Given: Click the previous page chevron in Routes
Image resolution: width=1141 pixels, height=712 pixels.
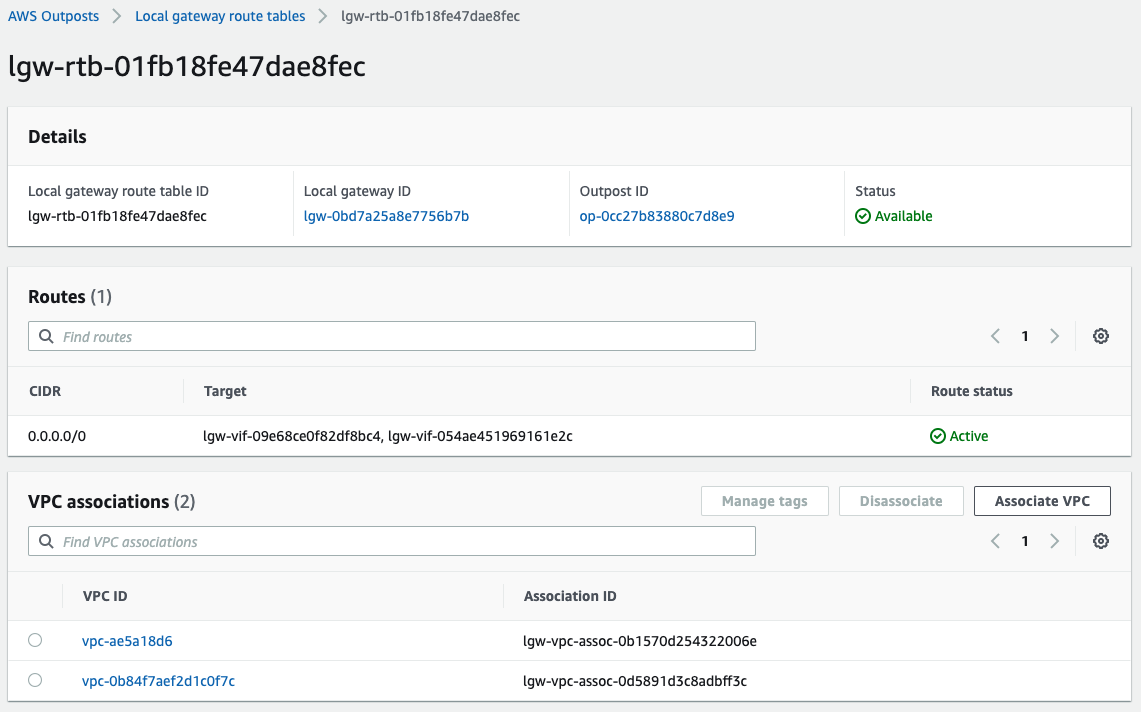Looking at the screenshot, I should [995, 336].
